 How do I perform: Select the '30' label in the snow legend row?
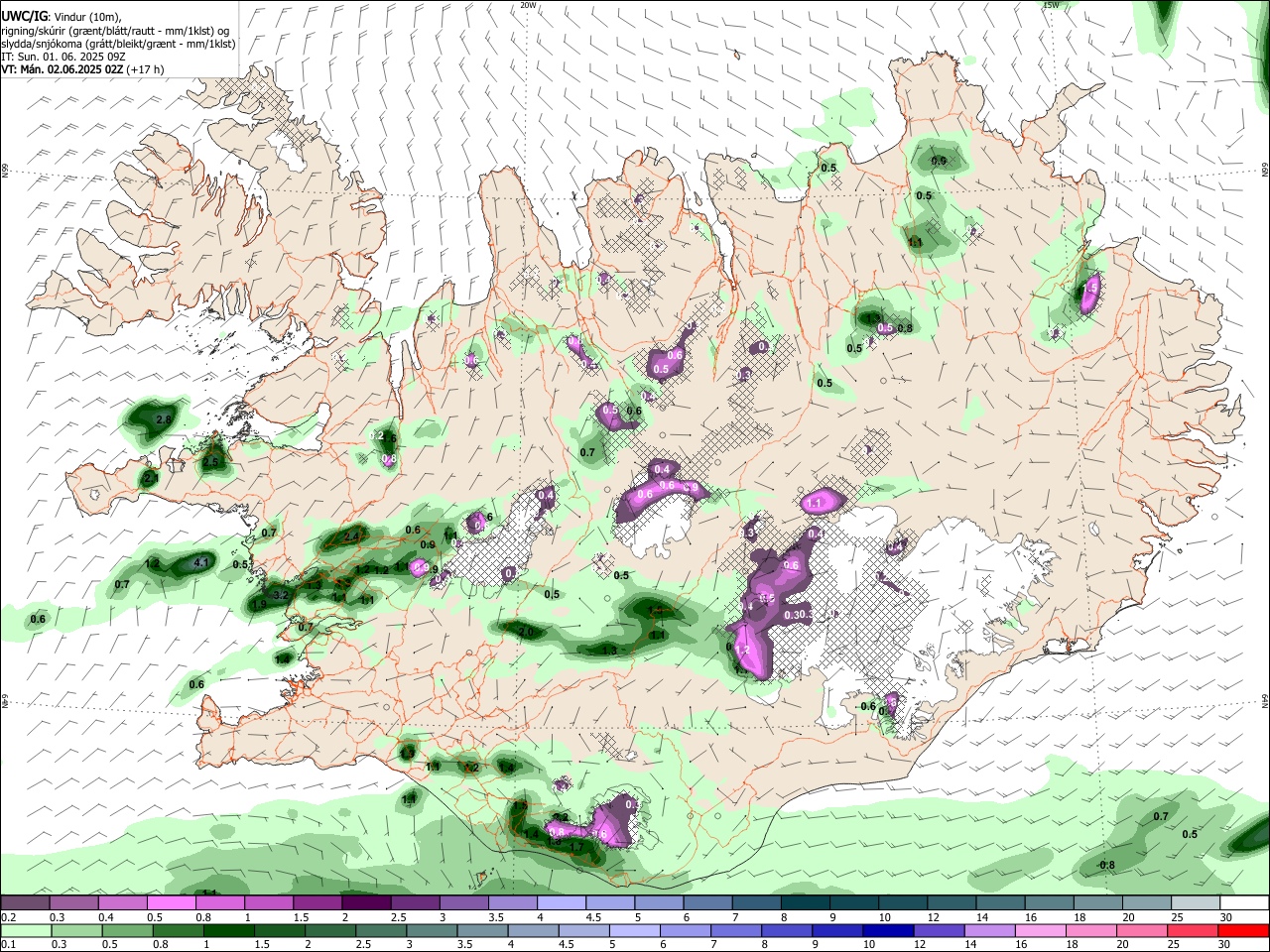(1225, 917)
